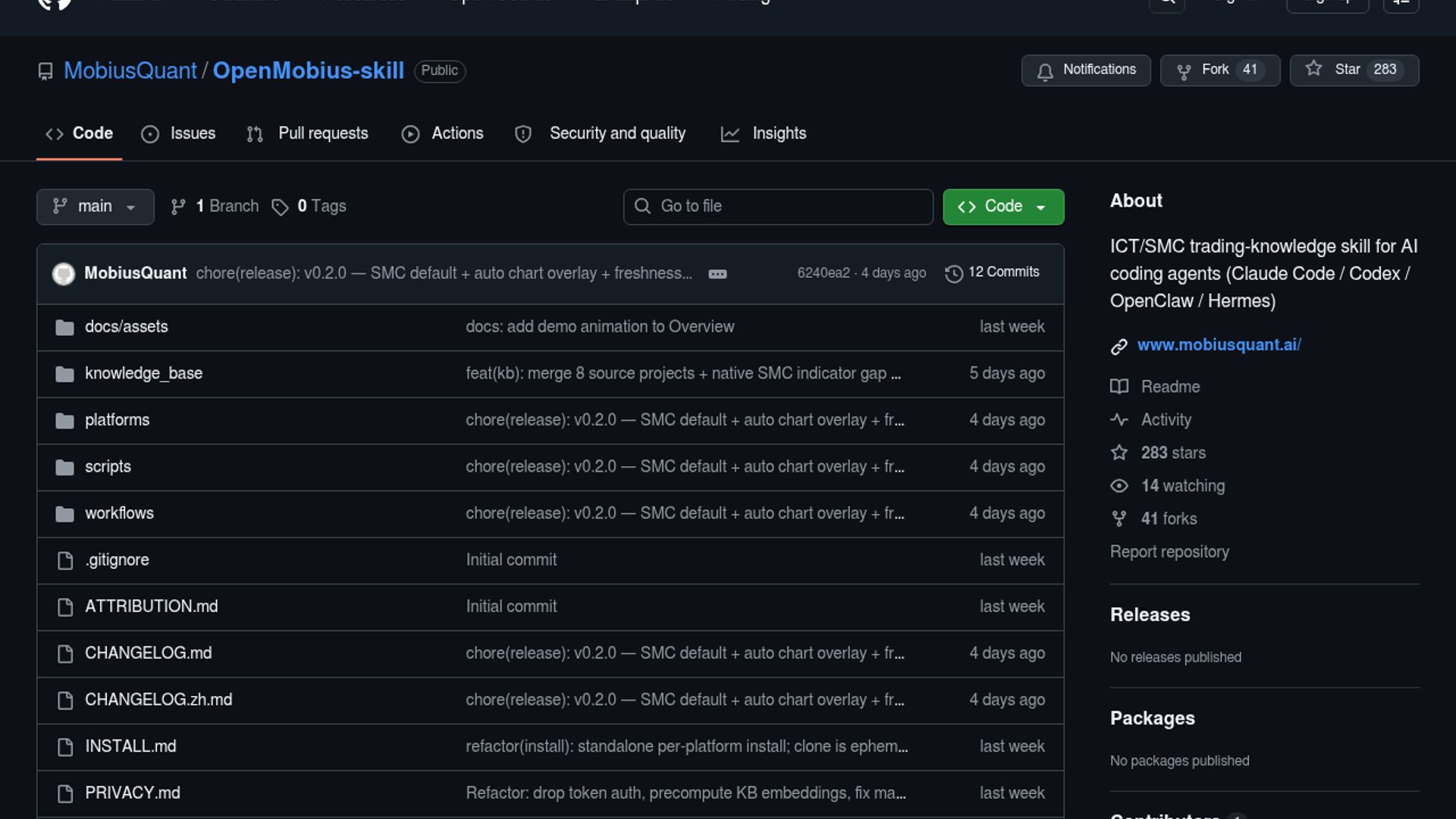Open INSTALL.md file
Screen dimensions: 1456x819
click(x=130, y=747)
